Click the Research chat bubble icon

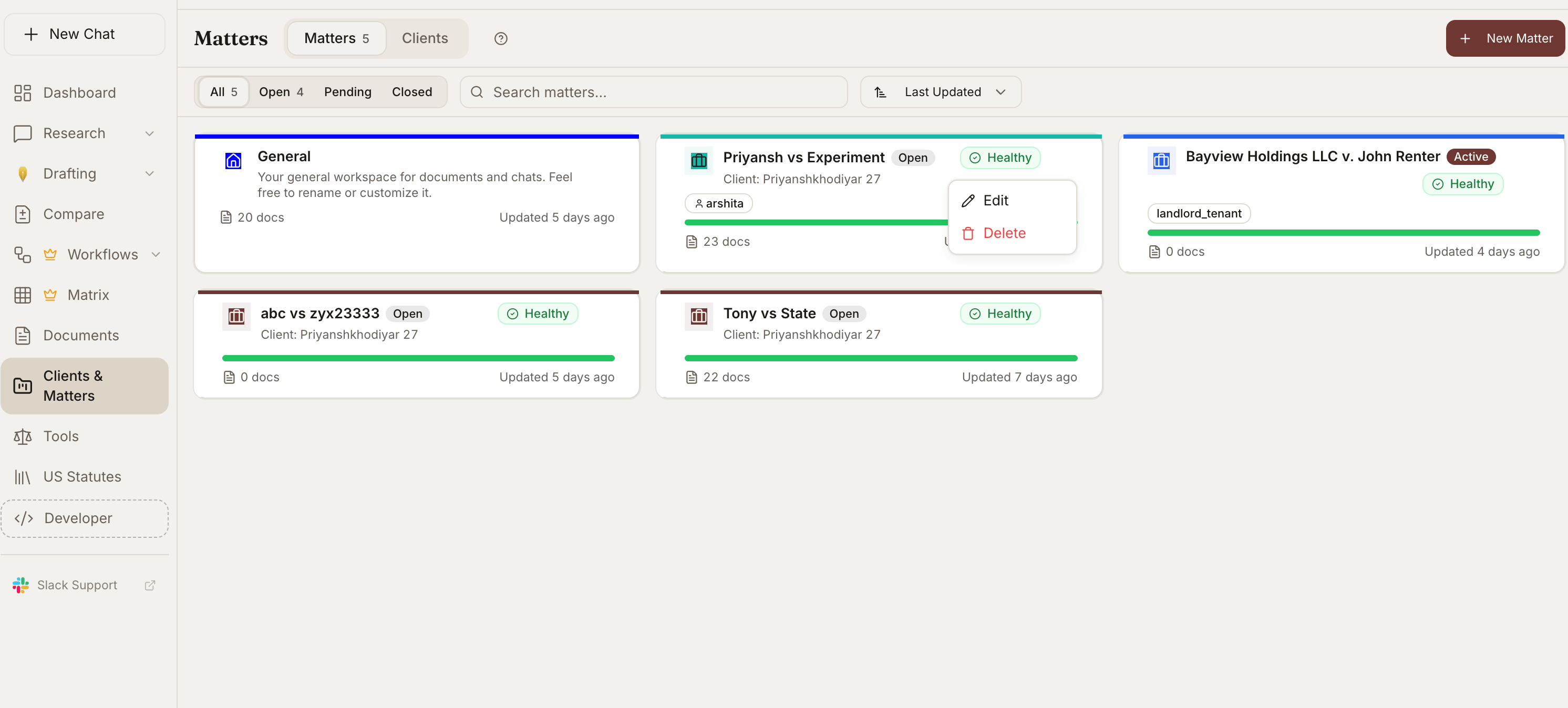pyautogui.click(x=23, y=133)
